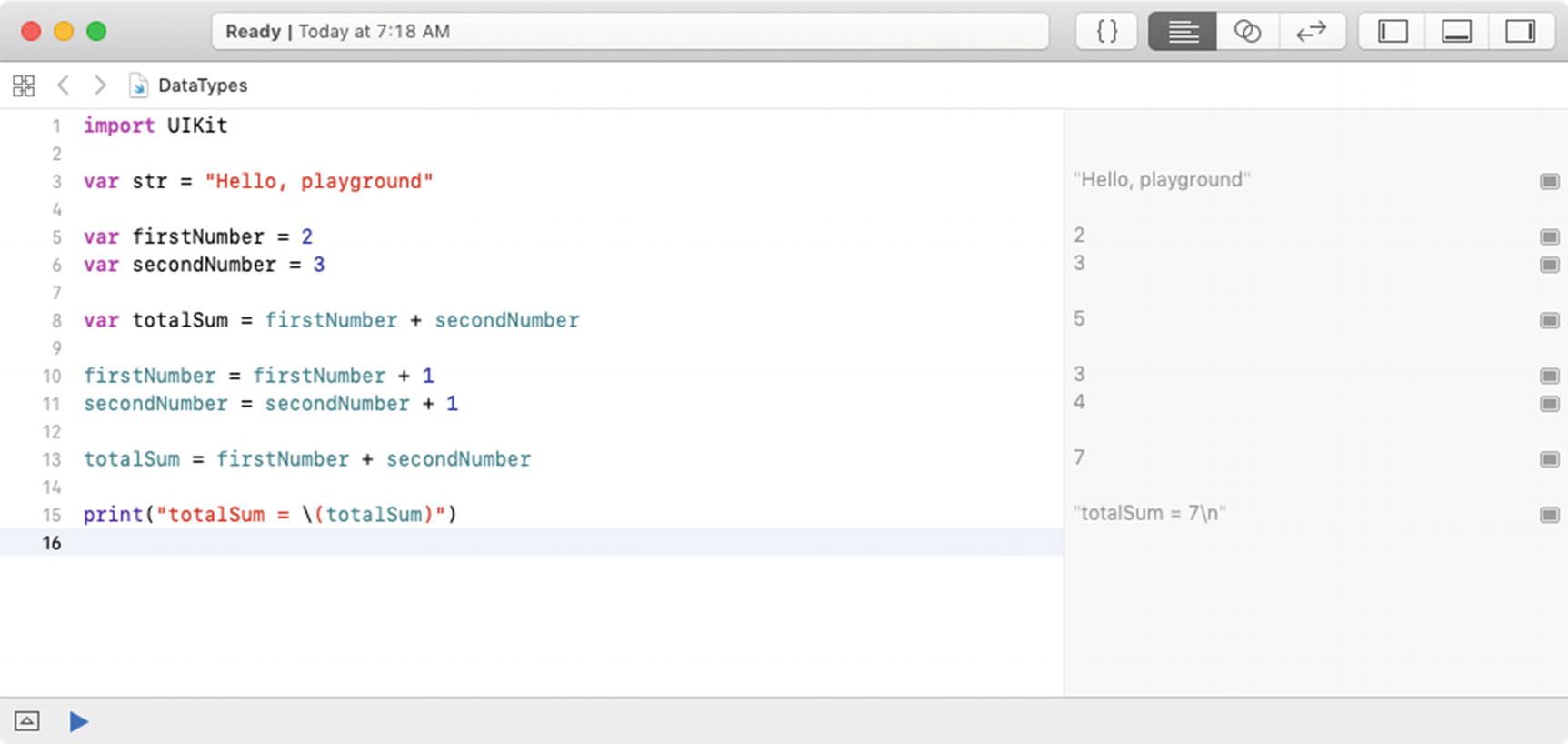
Task: Switch to the Assistant editor overlapping-circles button
Action: click(1247, 31)
